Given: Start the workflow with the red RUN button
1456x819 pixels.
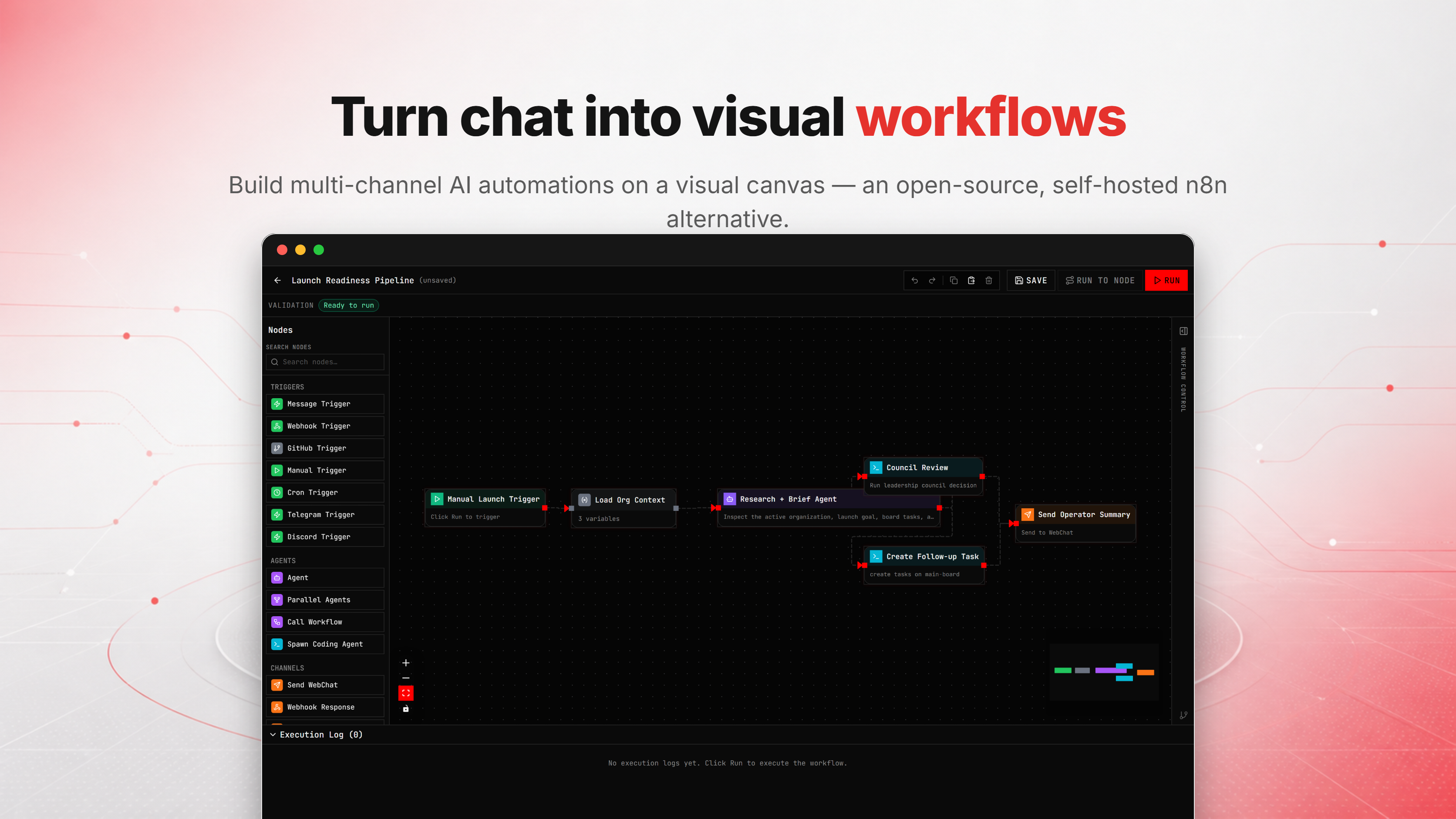Looking at the screenshot, I should tap(1166, 280).
